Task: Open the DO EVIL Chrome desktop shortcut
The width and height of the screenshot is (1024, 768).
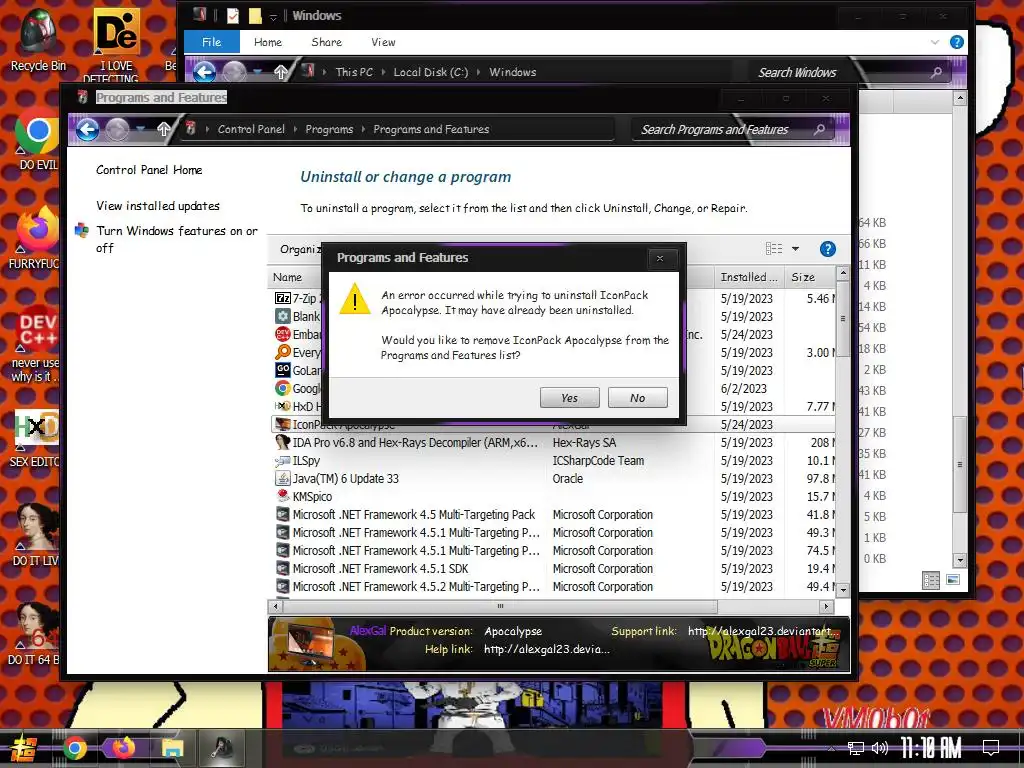Action: (37, 140)
